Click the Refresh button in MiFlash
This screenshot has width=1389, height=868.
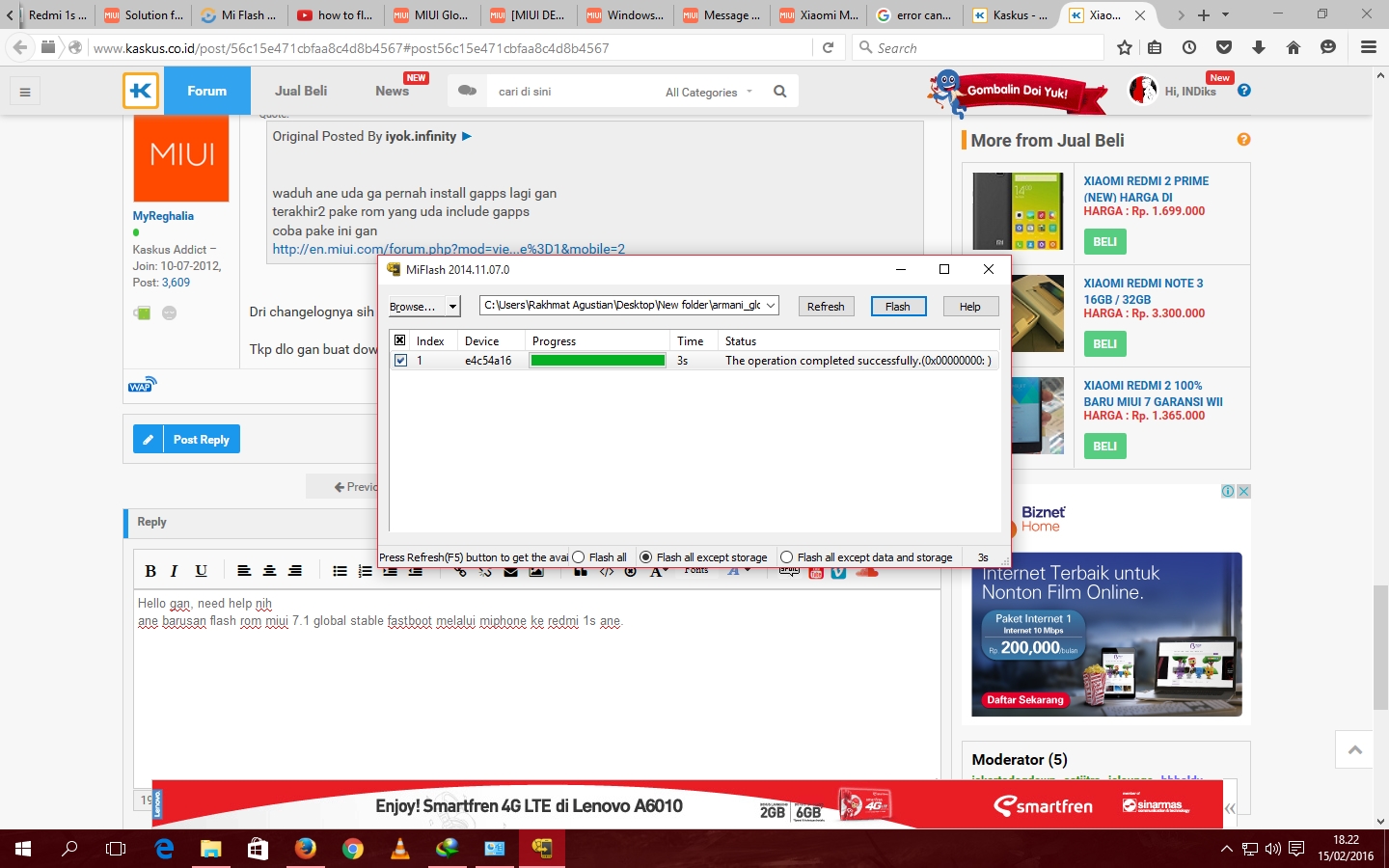tap(826, 307)
